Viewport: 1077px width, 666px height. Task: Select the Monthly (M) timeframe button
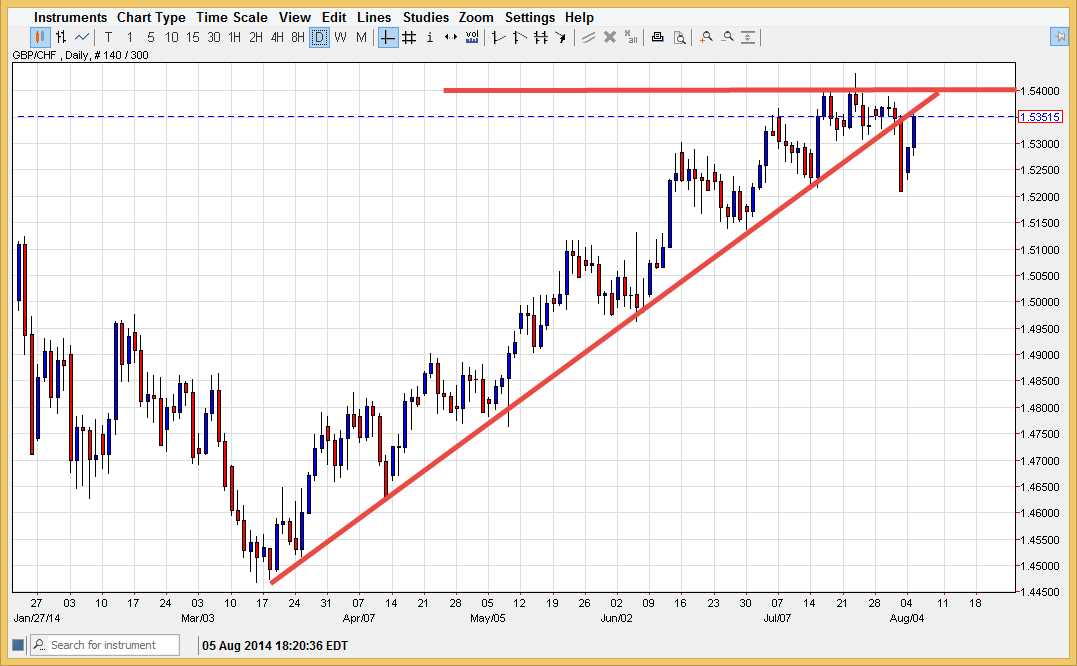click(361, 37)
